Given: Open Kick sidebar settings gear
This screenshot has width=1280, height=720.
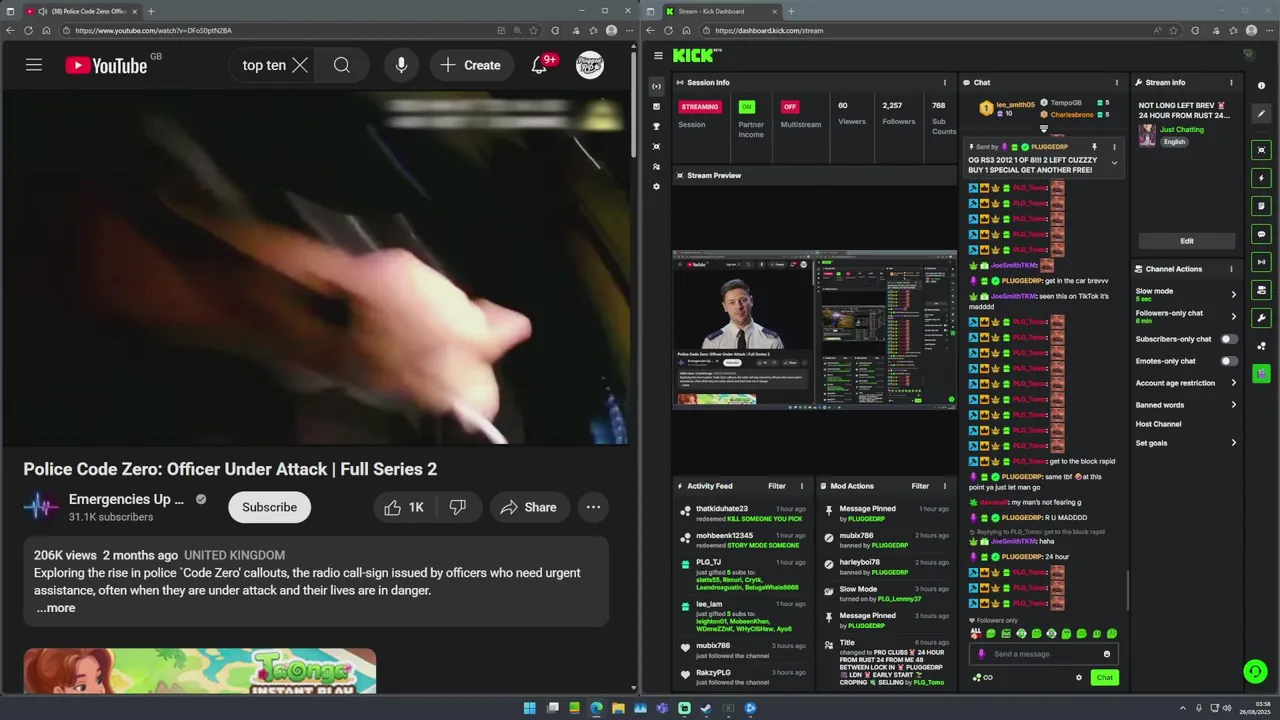Looking at the screenshot, I should (656, 186).
